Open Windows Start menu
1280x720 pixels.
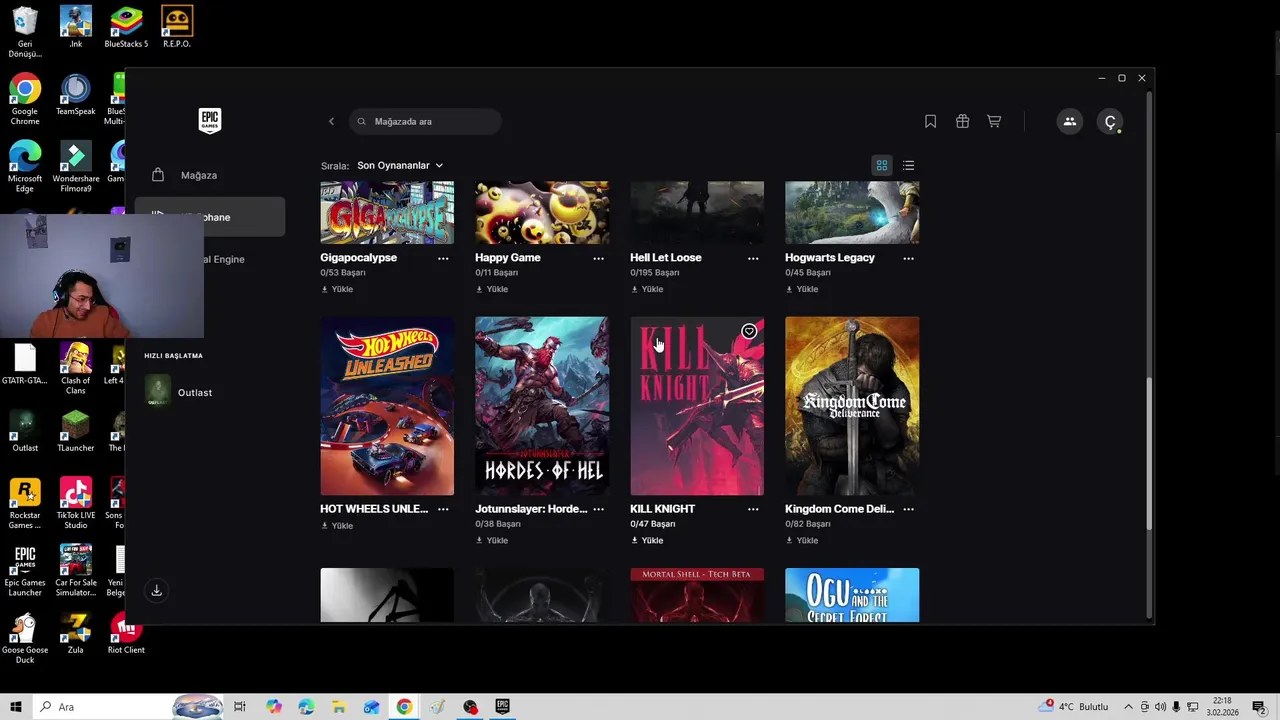click(16, 707)
